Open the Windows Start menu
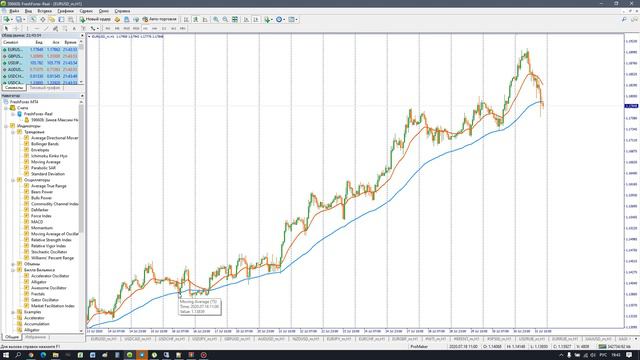The width and height of the screenshot is (640, 360). pyautogui.click(x=6, y=355)
